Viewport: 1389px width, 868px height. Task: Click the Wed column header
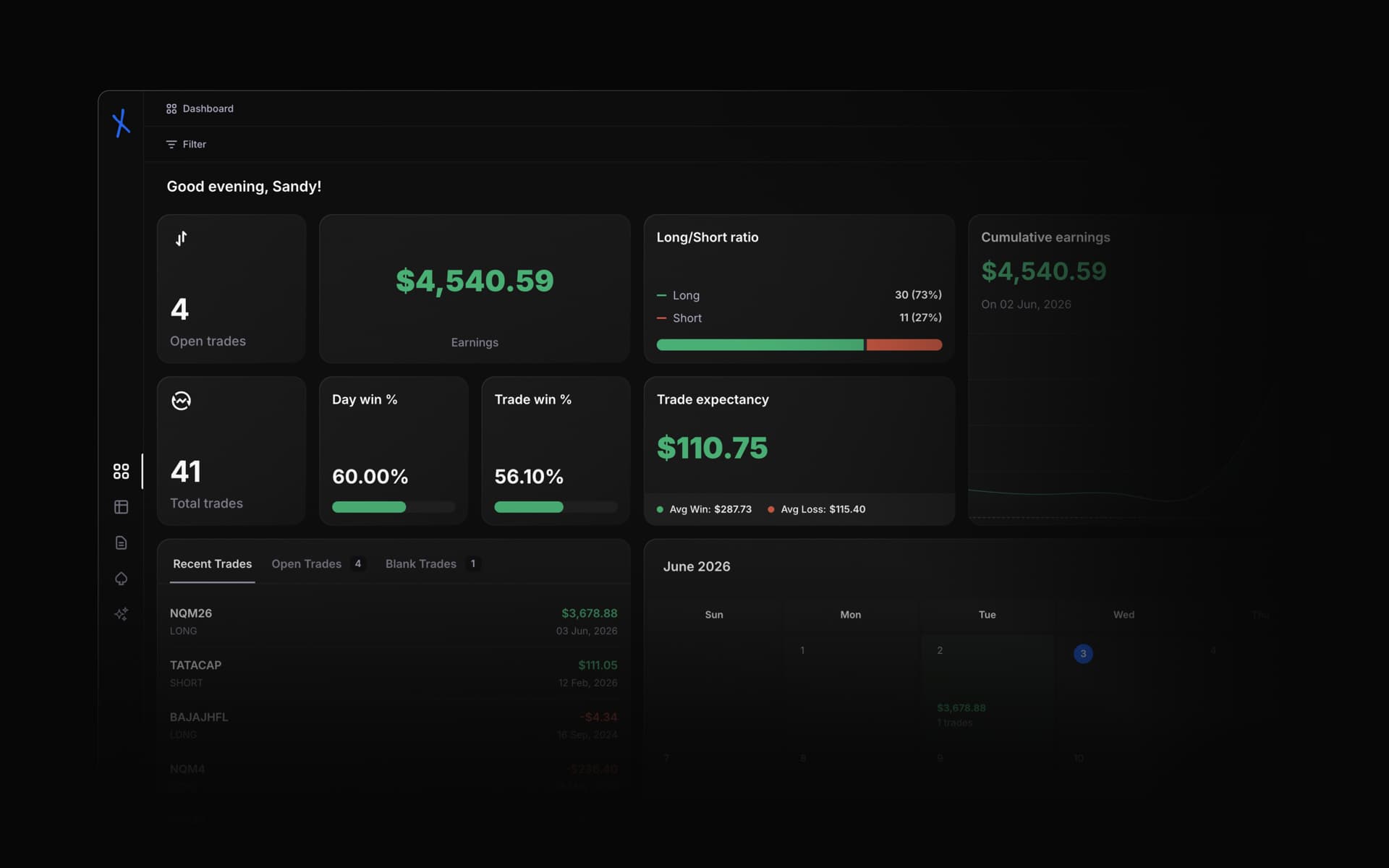1123,615
